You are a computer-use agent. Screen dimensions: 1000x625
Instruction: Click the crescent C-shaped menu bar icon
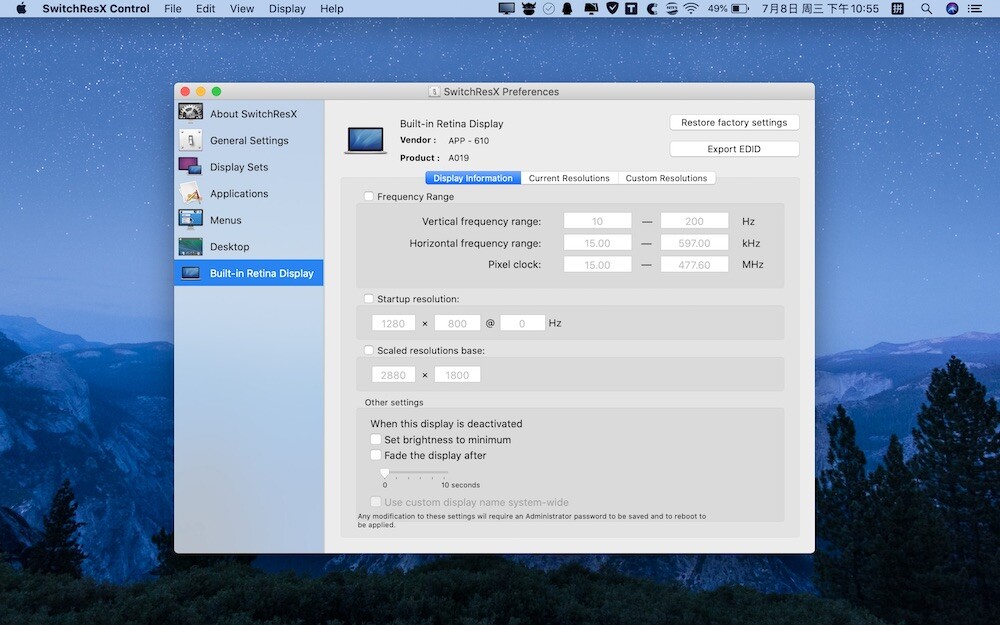(651, 8)
